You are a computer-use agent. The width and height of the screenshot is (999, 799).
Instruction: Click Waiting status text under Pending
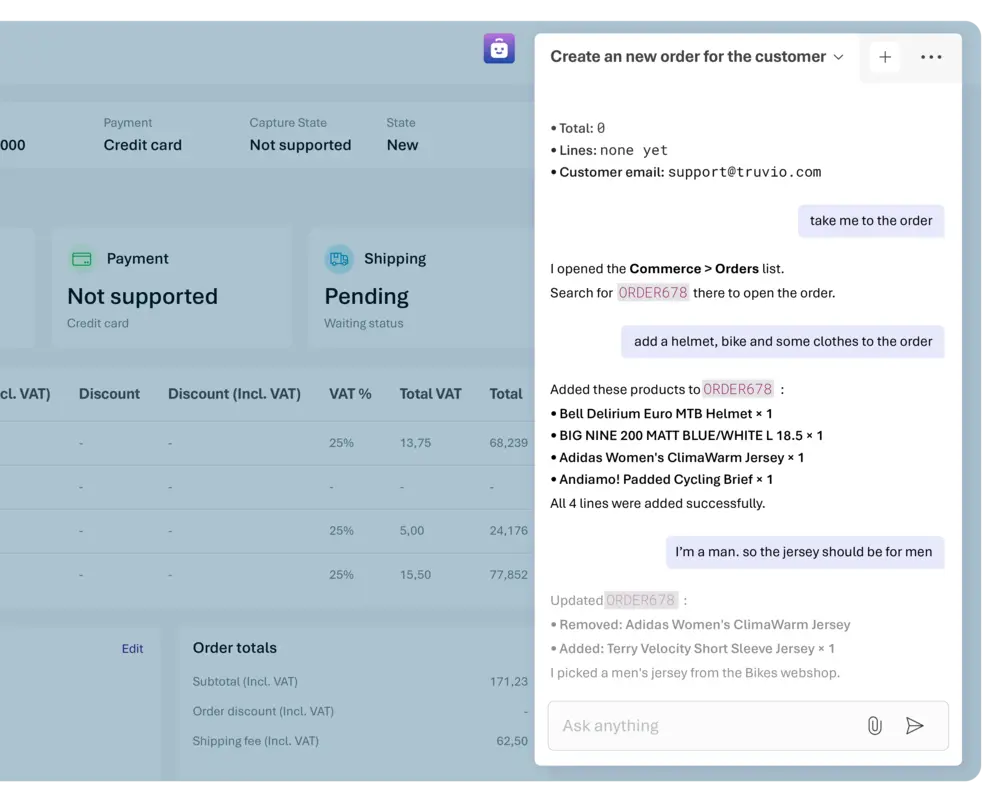pos(363,323)
